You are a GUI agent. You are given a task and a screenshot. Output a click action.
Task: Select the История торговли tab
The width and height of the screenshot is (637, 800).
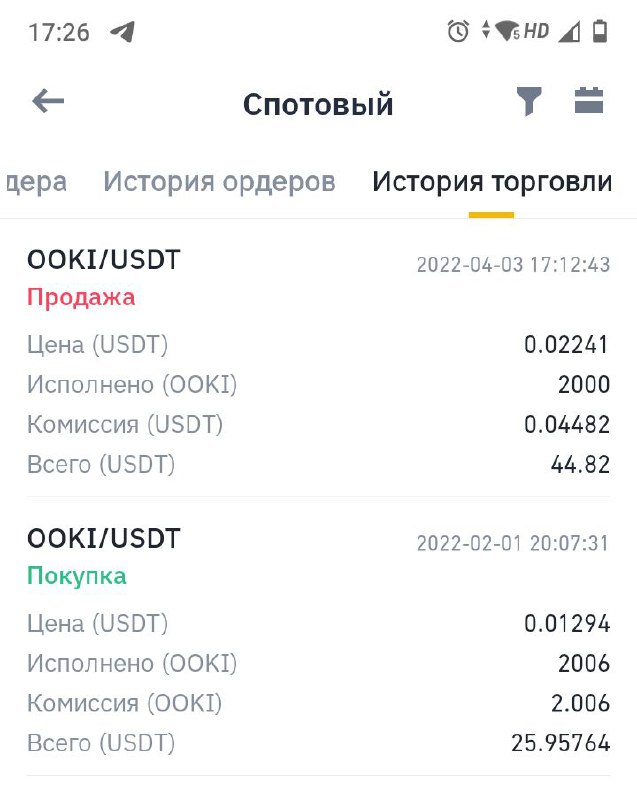[x=492, y=182]
